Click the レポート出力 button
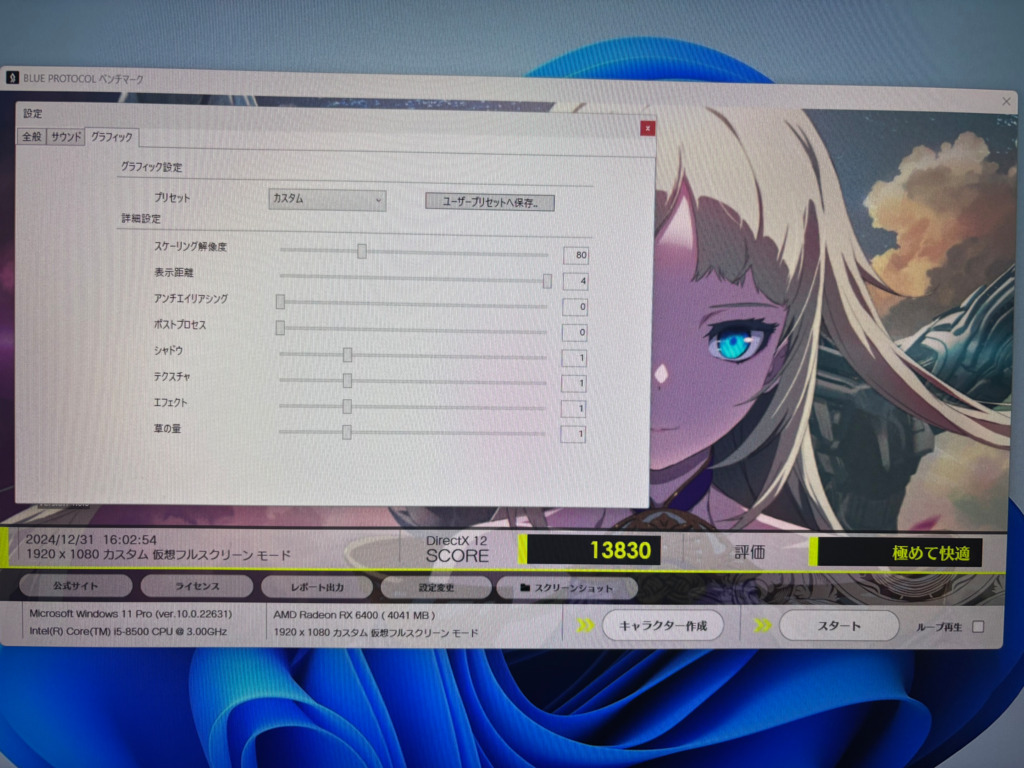The width and height of the screenshot is (1024, 768). coord(317,587)
